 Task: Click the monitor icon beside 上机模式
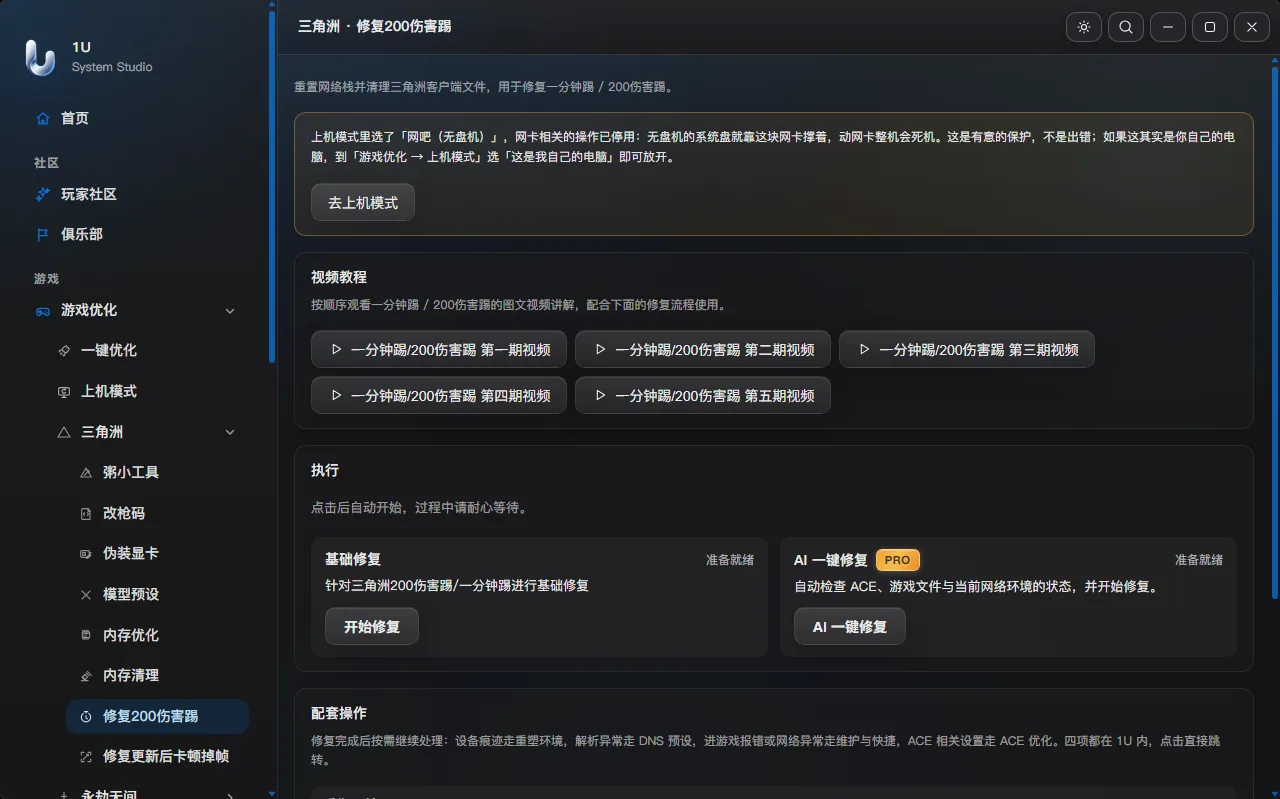pos(64,391)
